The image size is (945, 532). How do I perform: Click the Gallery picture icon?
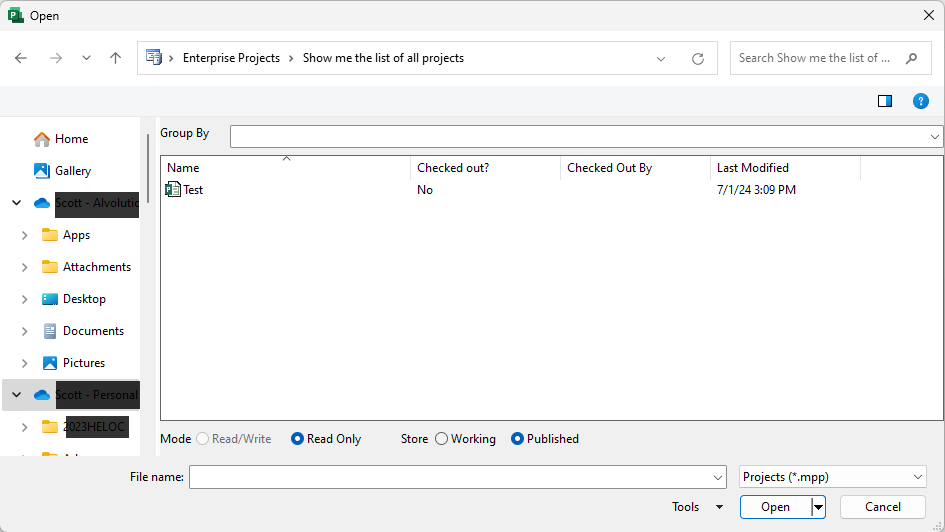42,171
